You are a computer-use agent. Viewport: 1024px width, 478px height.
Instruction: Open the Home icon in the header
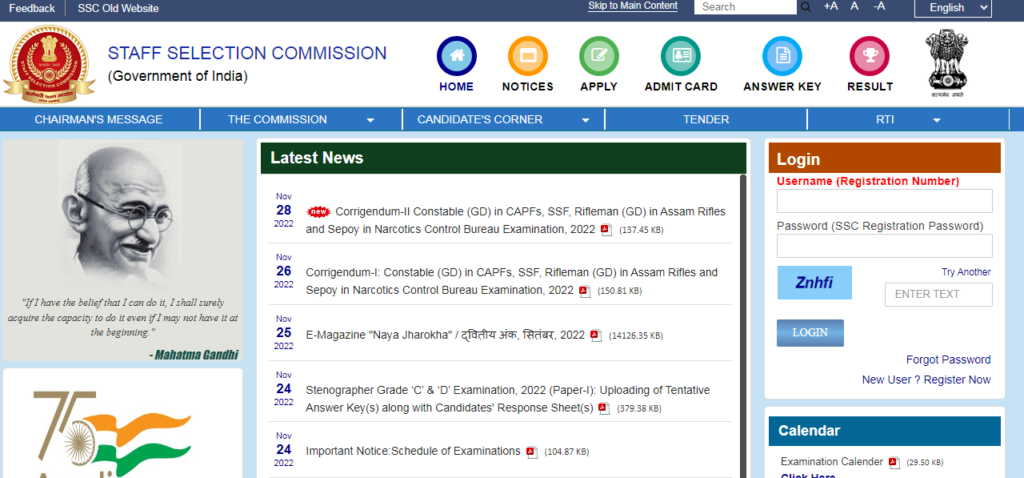pos(456,56)
